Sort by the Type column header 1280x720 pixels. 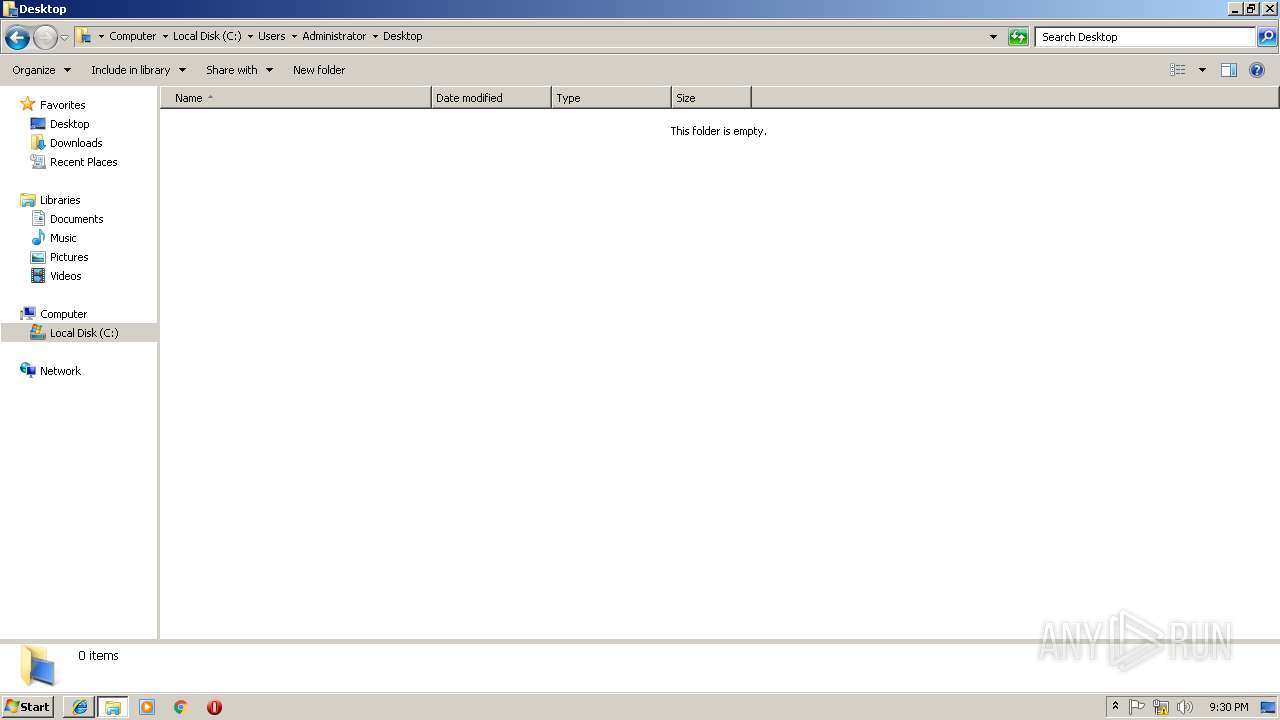point(611,98)
